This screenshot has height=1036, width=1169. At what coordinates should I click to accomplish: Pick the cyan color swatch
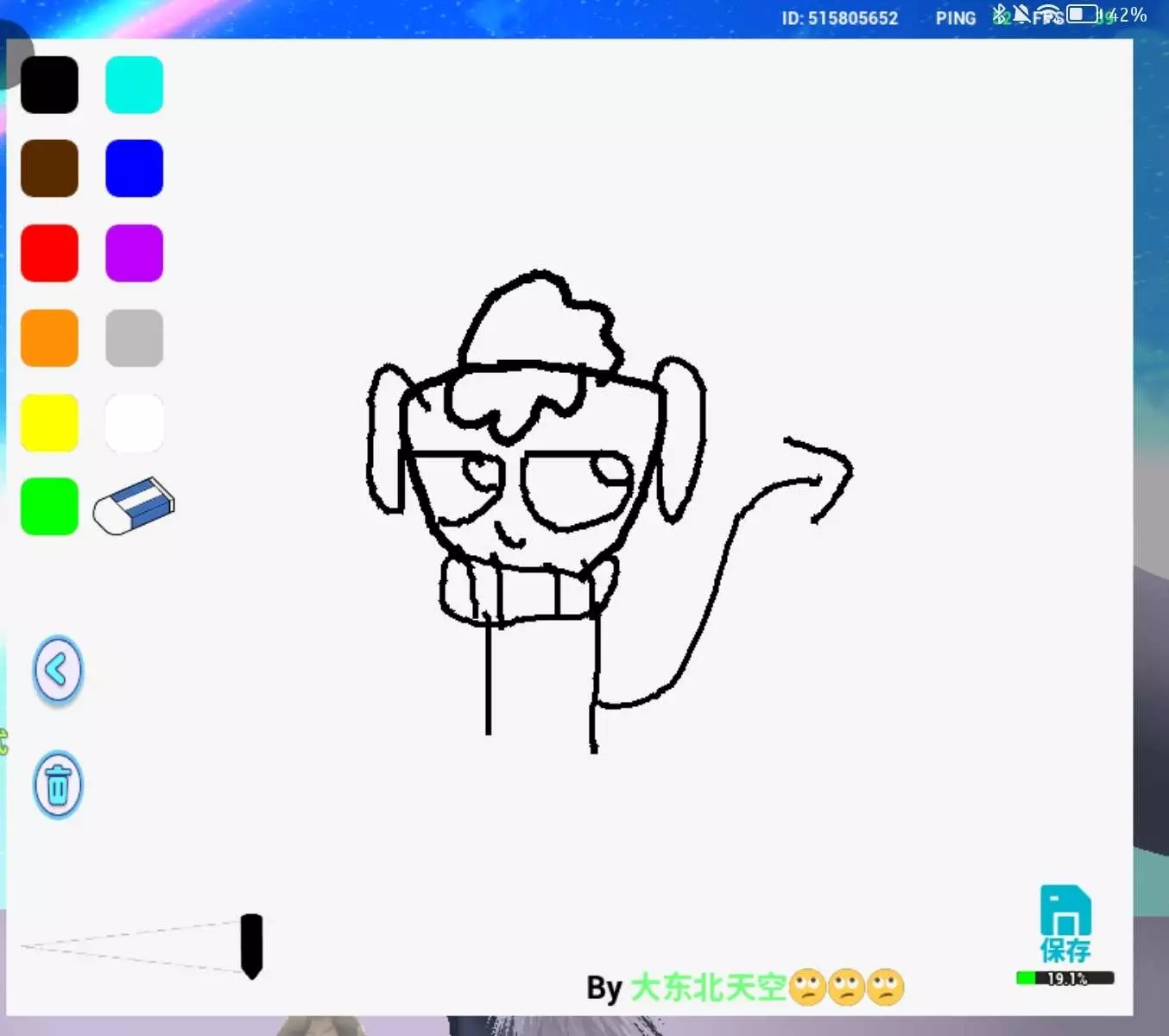[x=134, y=85]
